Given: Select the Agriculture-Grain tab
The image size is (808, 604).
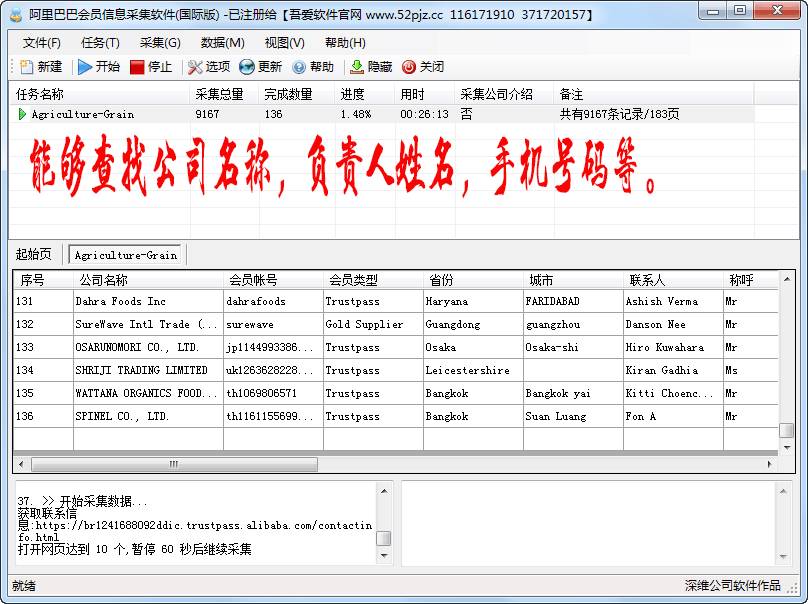Looking at the screenshot, I should tap(126, 255).
